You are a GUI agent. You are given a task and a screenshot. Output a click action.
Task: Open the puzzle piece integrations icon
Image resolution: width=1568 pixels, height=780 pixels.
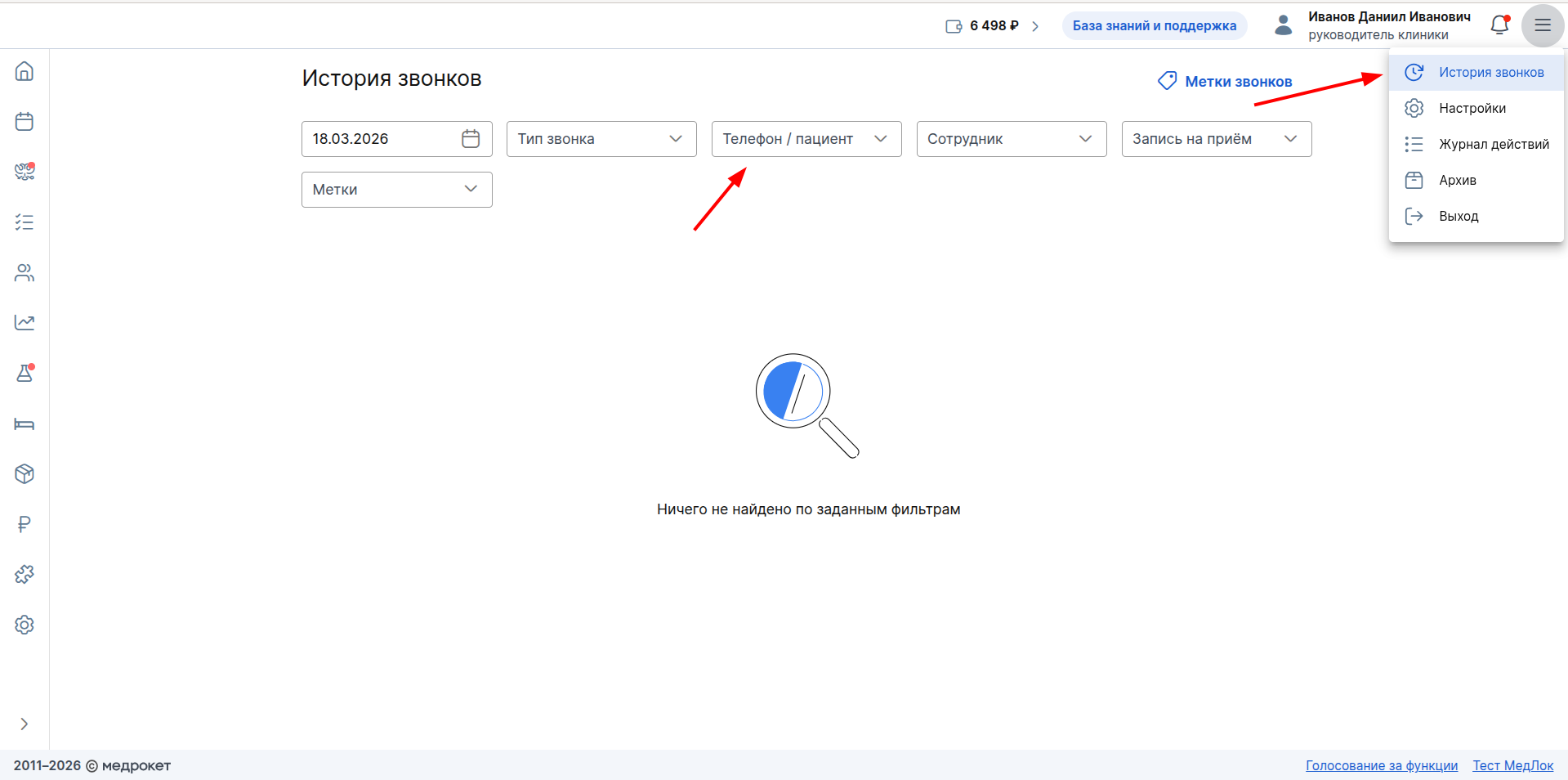[25, 575]
